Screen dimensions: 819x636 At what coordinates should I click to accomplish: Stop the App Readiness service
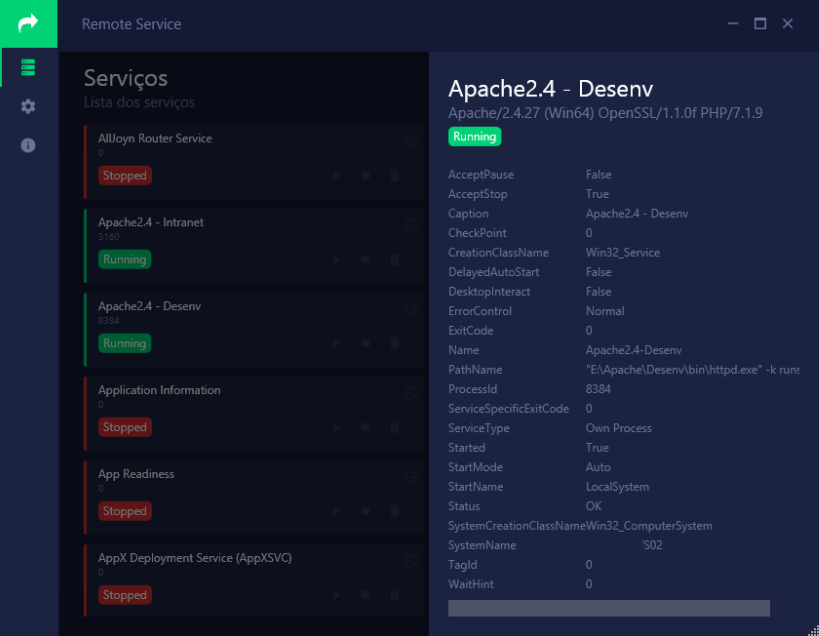(366, 511)
